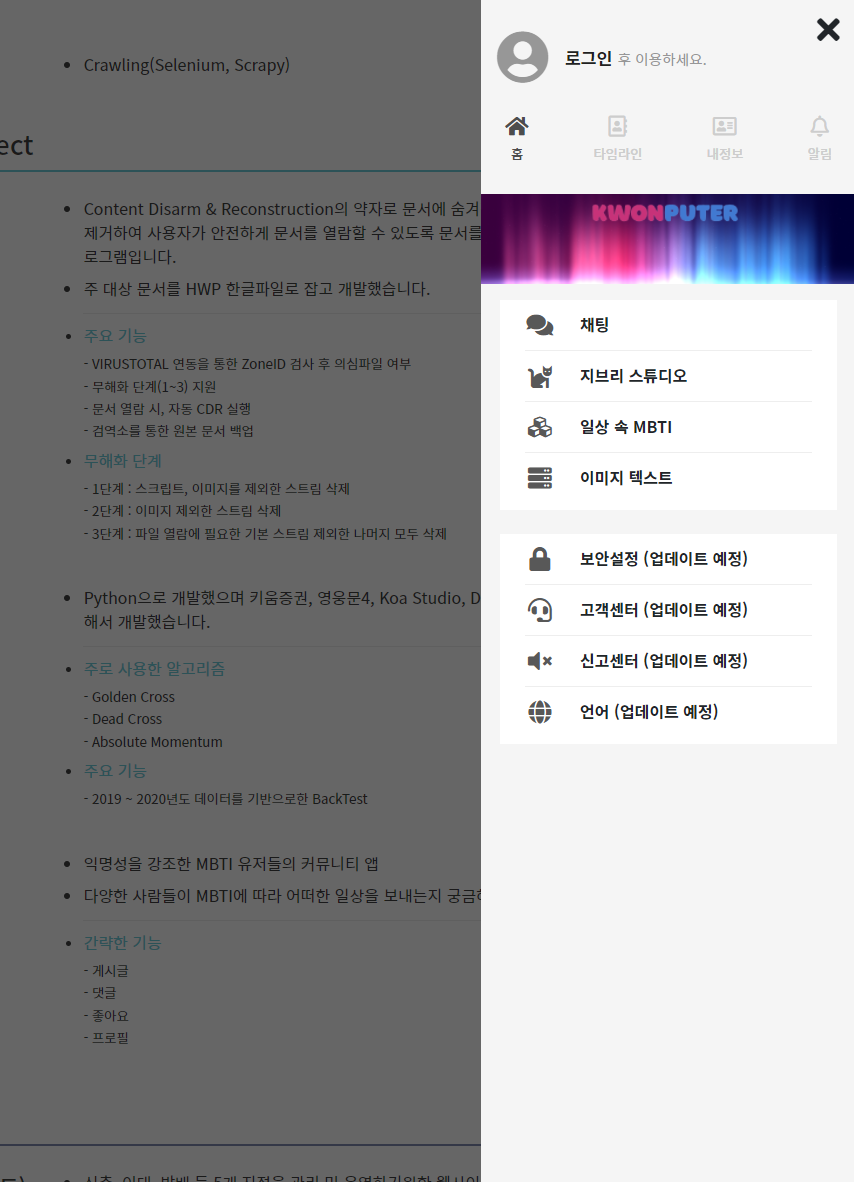
Task: Click the '주로 사용한 알고리즘' heading
Action: (x=155, y=669)
